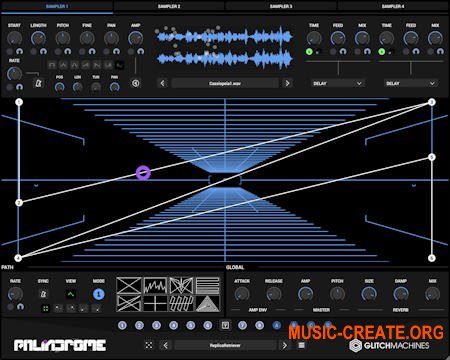Select the triangle path preset thumbnail

pyautogui.click(x=208, y=303)
